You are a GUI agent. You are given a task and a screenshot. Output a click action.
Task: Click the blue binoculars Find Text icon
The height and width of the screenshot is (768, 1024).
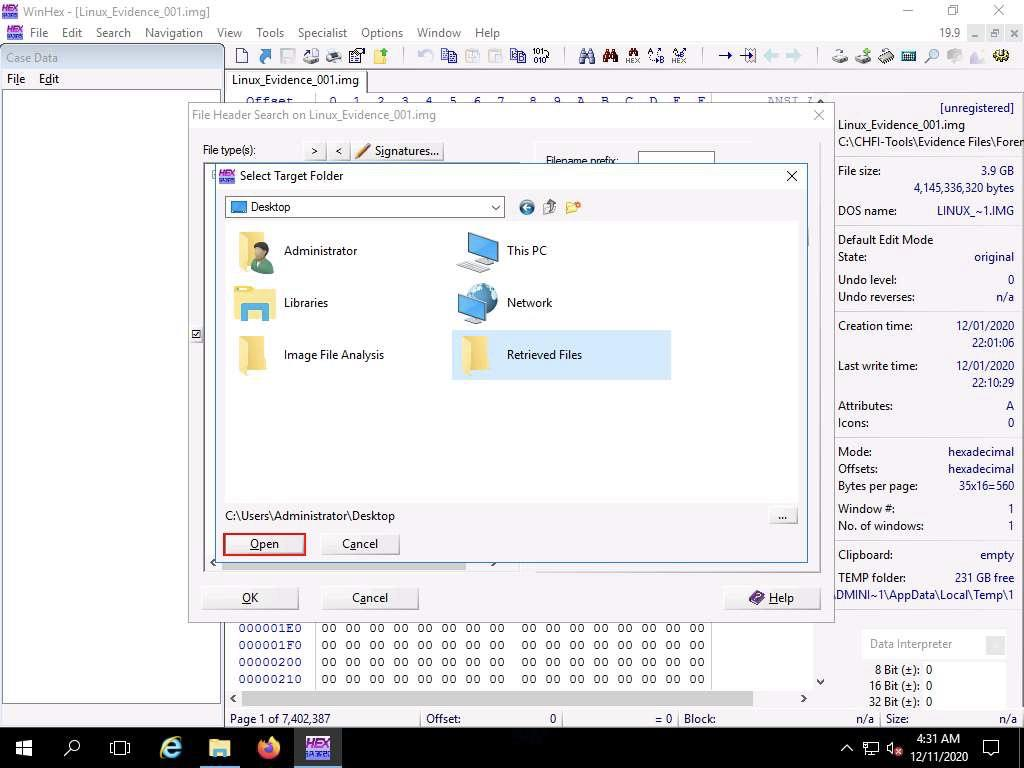586,56
